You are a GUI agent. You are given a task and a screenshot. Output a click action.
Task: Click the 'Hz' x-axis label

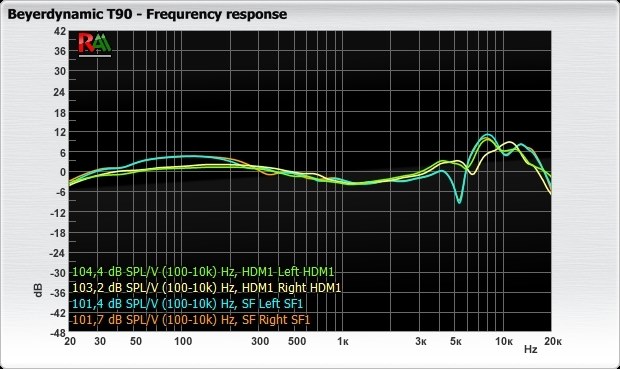coord(531,349)
